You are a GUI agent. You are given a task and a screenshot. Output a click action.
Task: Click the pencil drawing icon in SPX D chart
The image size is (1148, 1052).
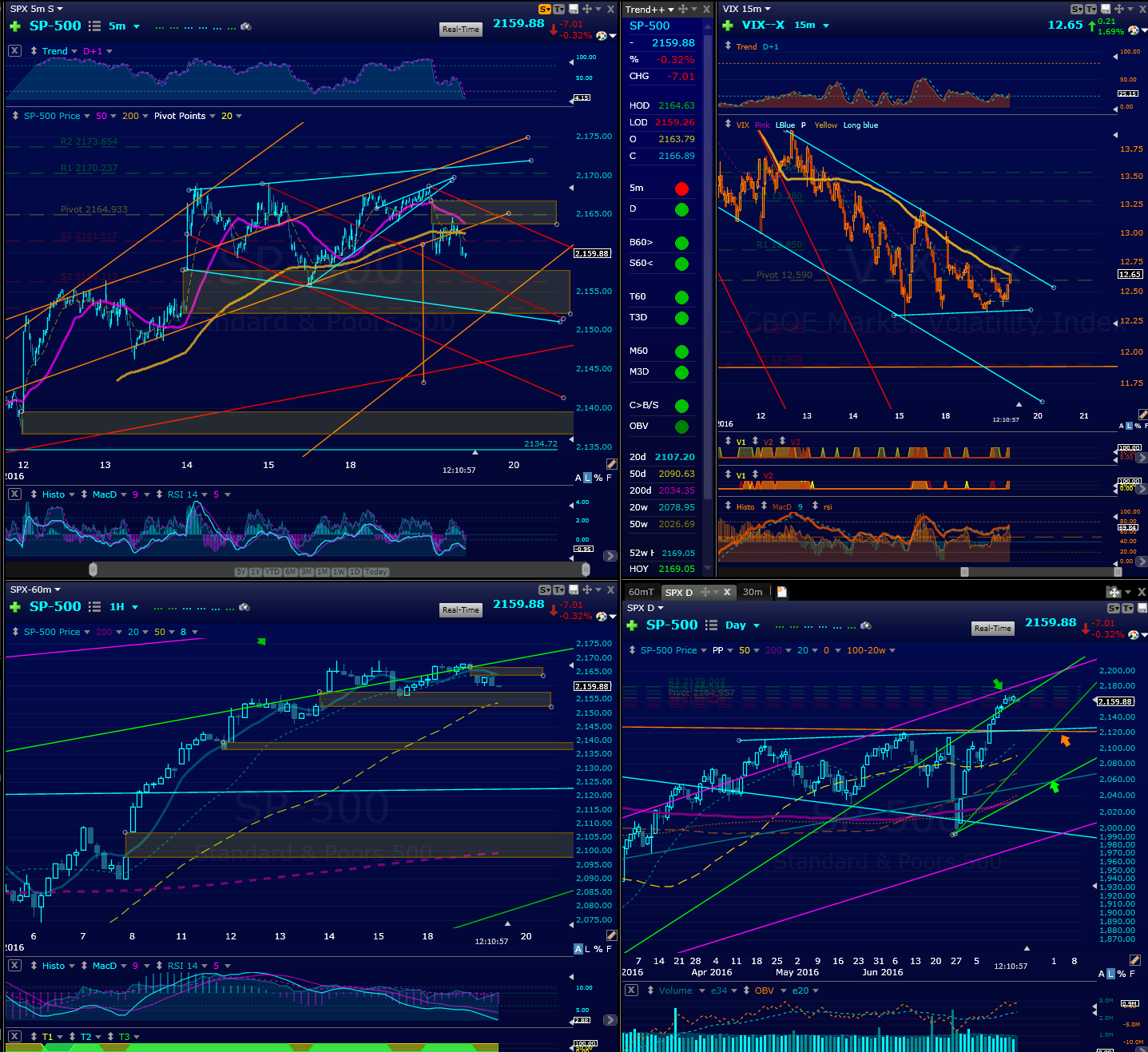[x=1134, y=960]
